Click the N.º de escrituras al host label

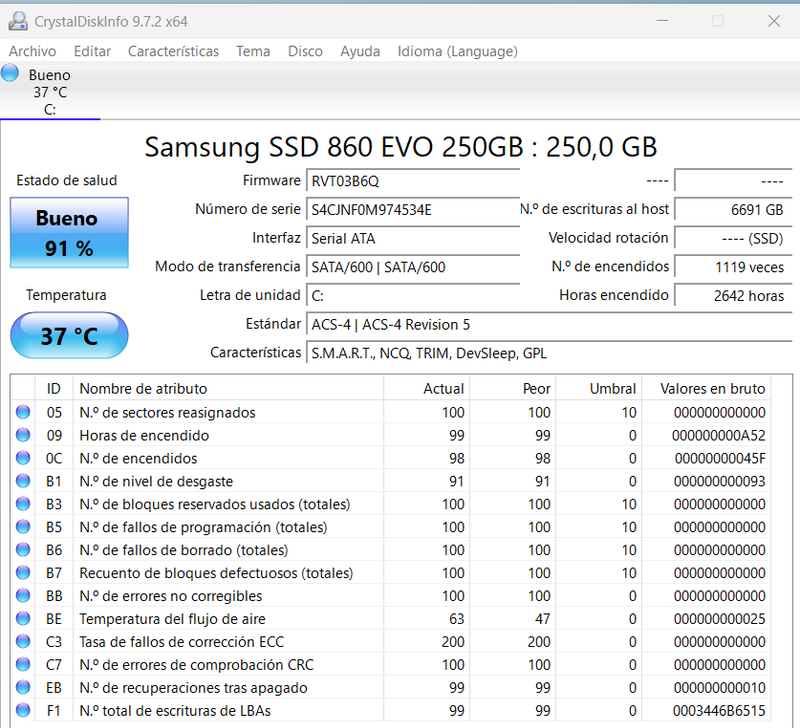[594, 209]
